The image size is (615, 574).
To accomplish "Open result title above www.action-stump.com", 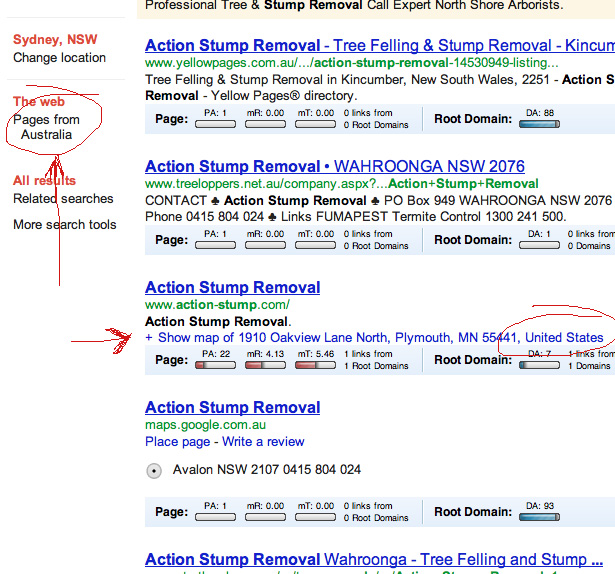I will [233, 287].
